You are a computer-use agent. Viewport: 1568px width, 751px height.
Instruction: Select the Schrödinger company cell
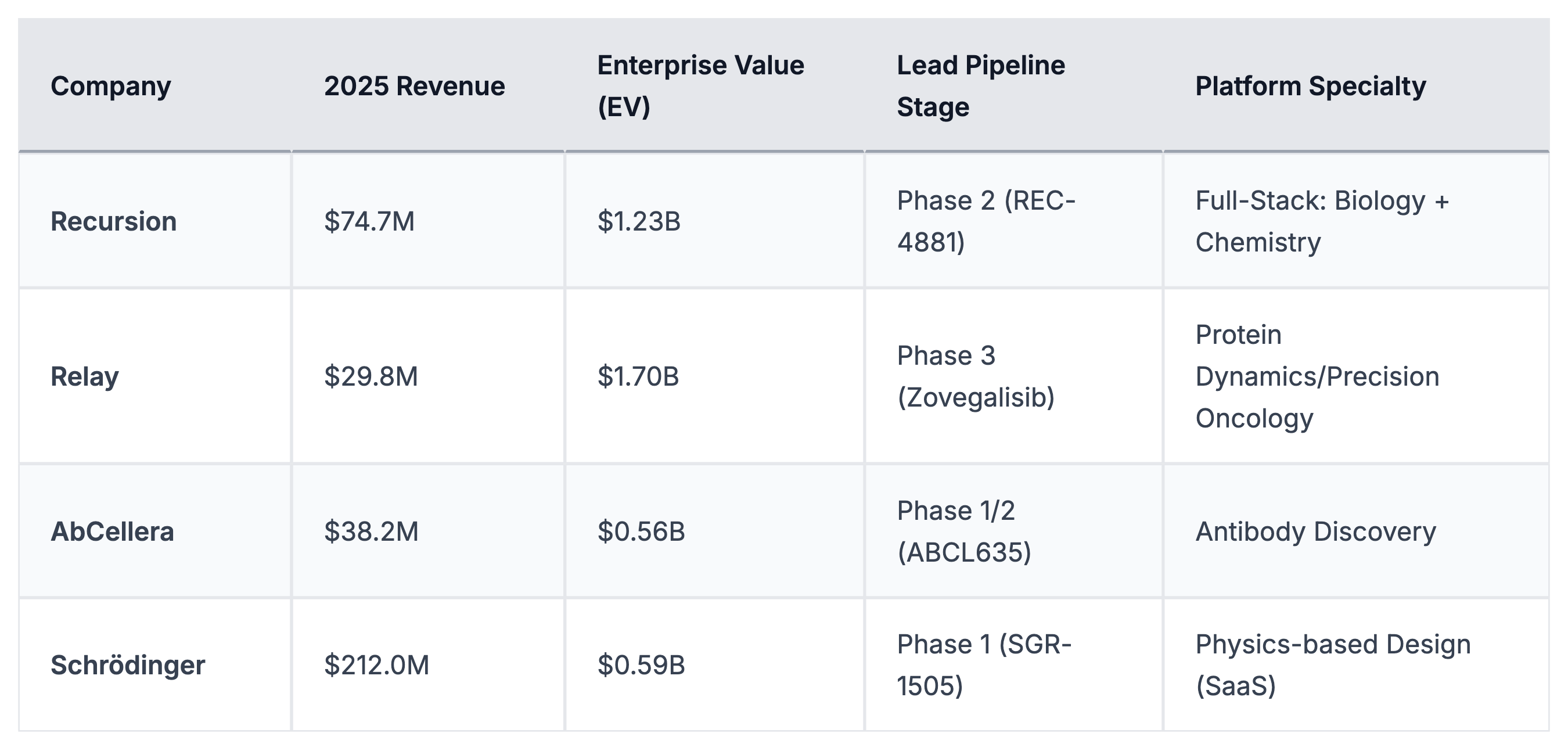[128, 664]
